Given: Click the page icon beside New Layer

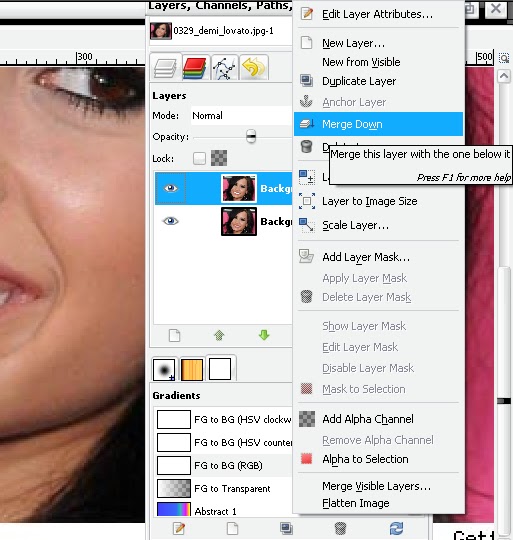Looking at the screenshot, I should click(x=306, y=43).
